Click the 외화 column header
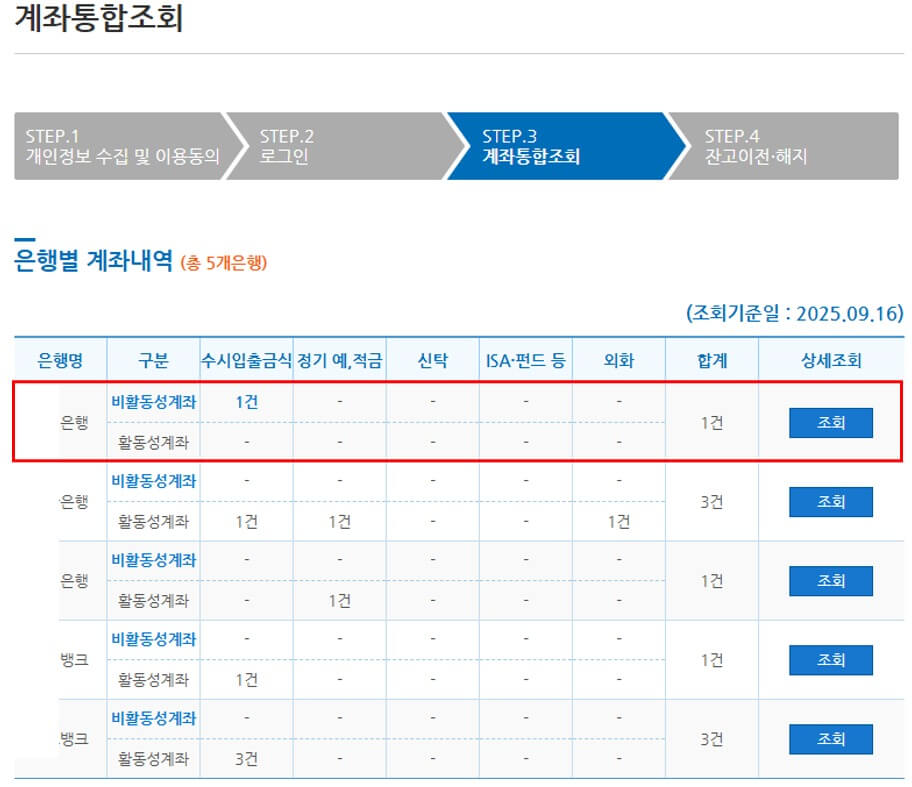Screen dimensions: 912x787 click(x=620, y=361)
